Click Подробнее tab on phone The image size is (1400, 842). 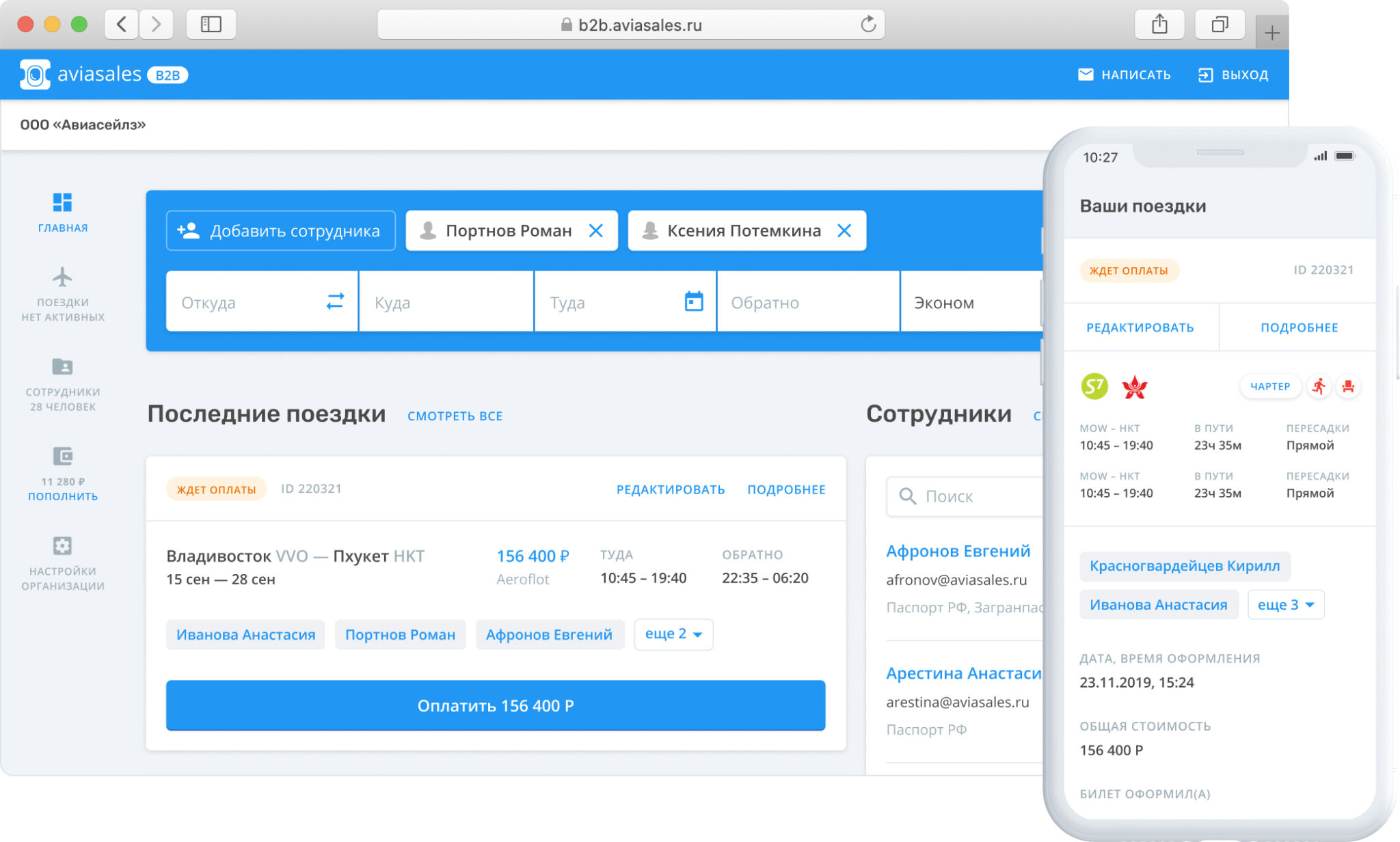click(x=1299, y=327)
